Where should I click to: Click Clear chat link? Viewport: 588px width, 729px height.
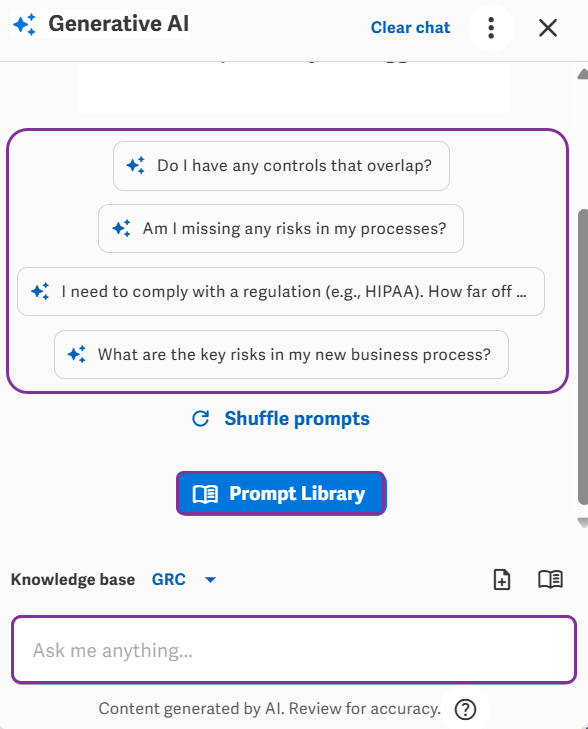point(410,27)
